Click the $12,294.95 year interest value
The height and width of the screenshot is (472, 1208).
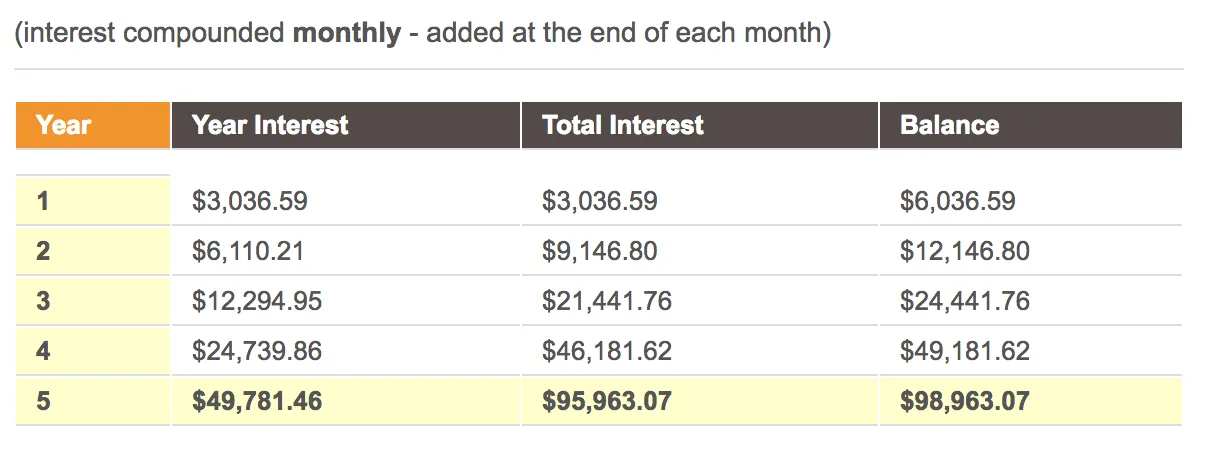[x=257, y=301]
